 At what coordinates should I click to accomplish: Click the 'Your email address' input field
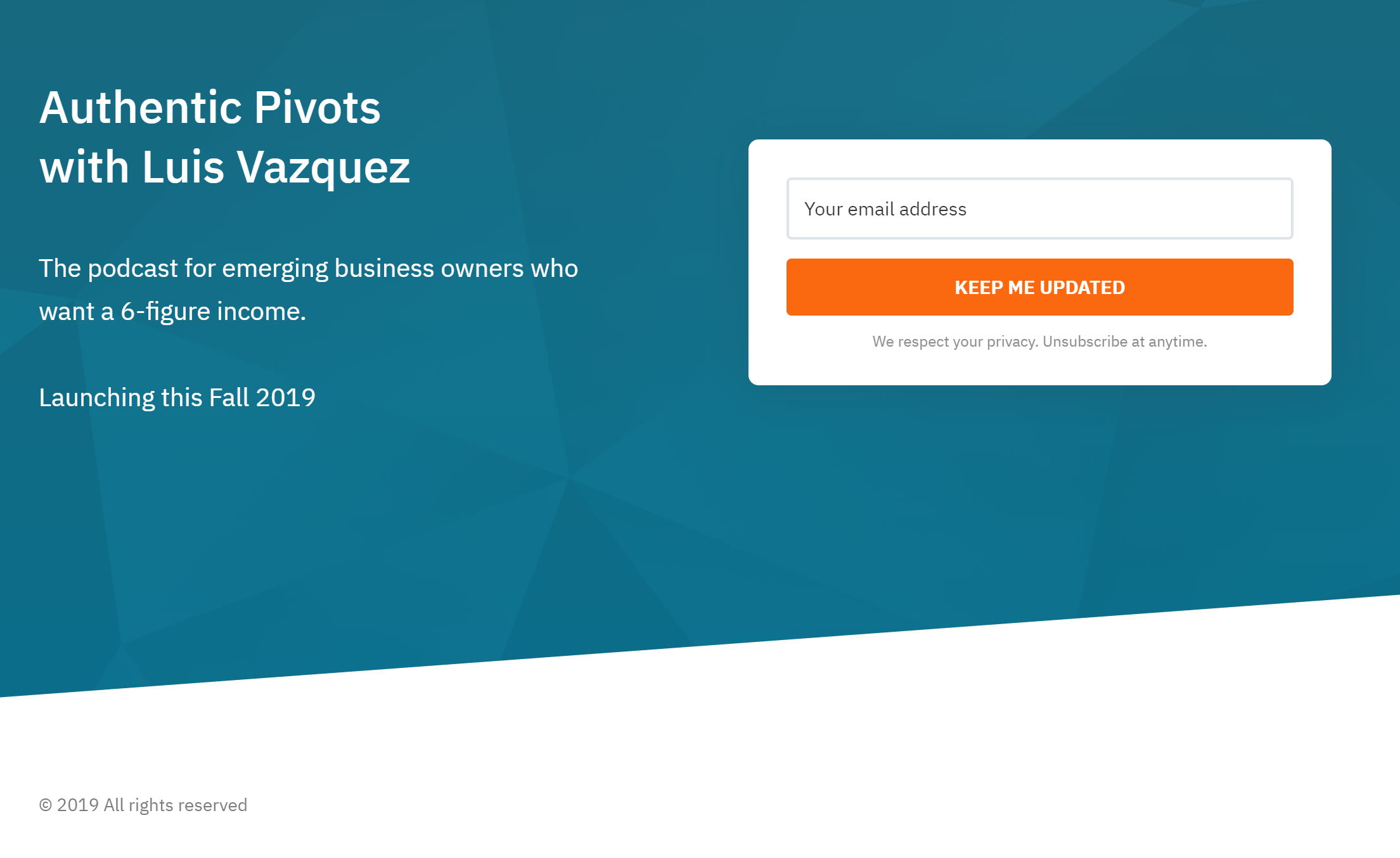click(1039, 209)
